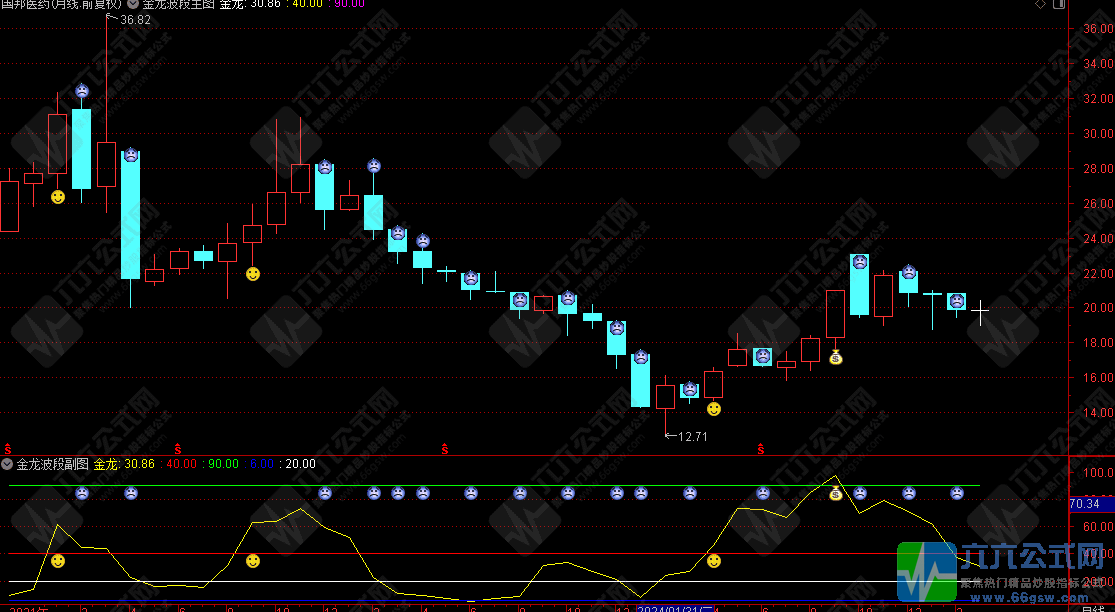Screen dimensions: 1115x612
Task: Click the 金龙波段主图 indicator name
Action: click(x=178, y=5)
